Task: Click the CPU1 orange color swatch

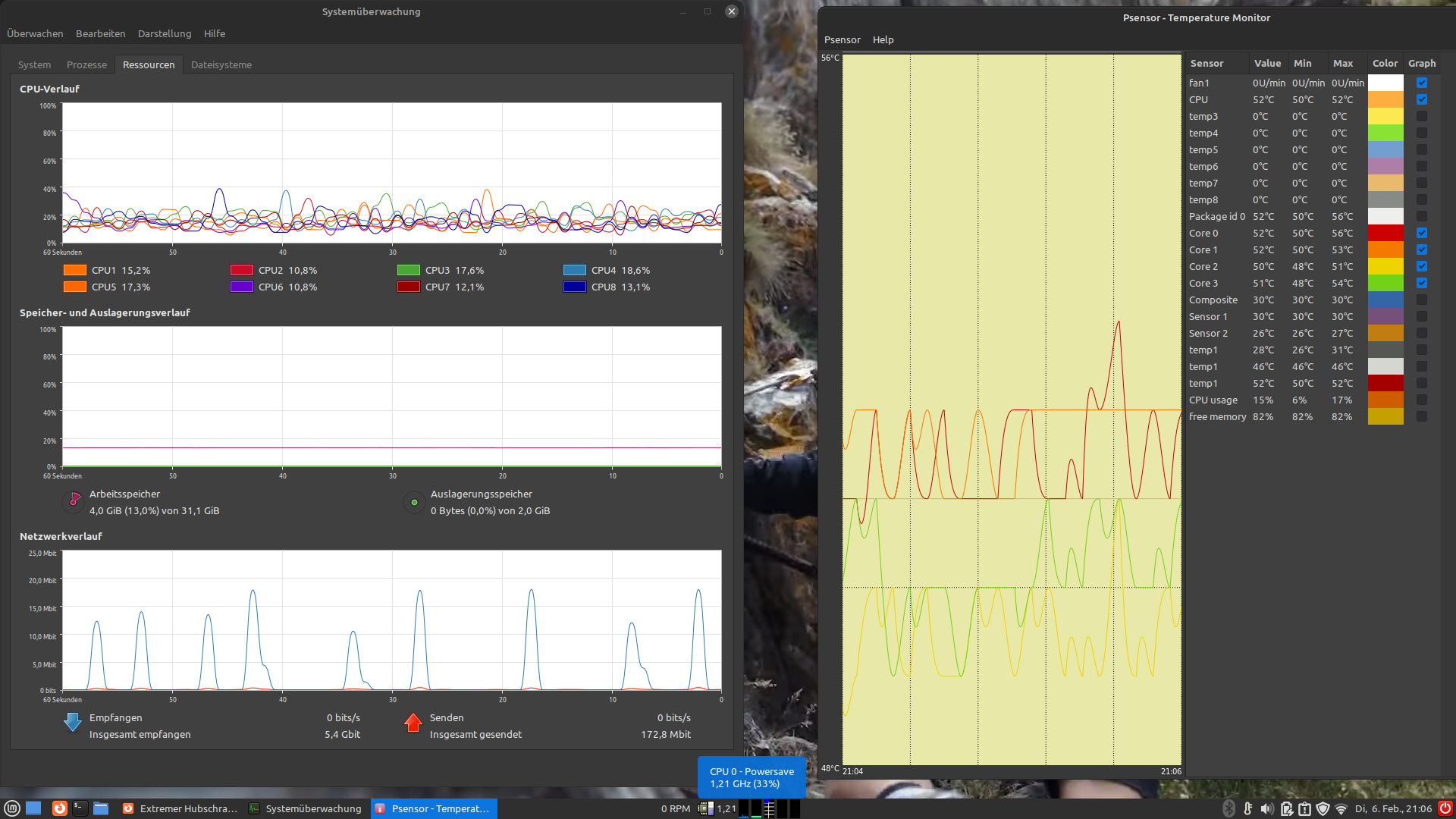Action: coord(75,270)
